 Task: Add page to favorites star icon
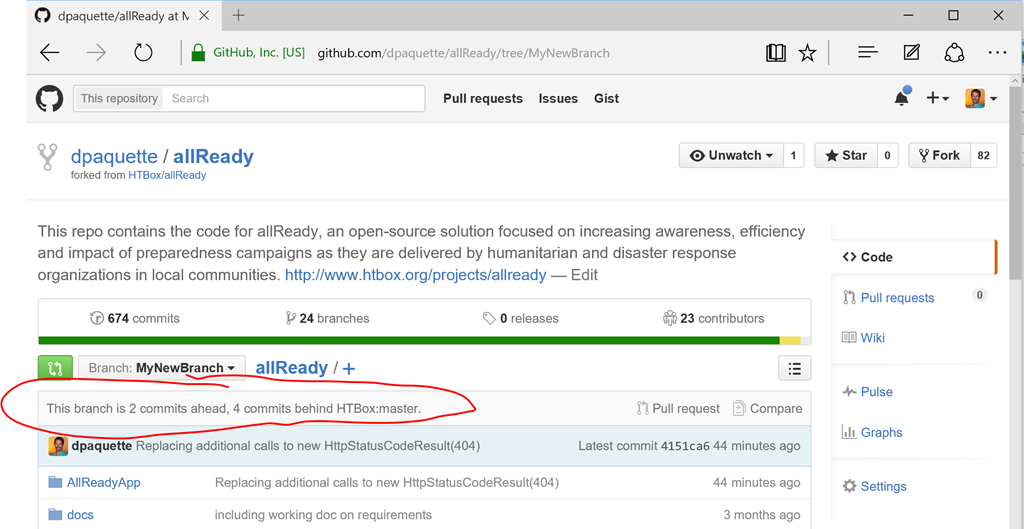[x=808, y=53]
